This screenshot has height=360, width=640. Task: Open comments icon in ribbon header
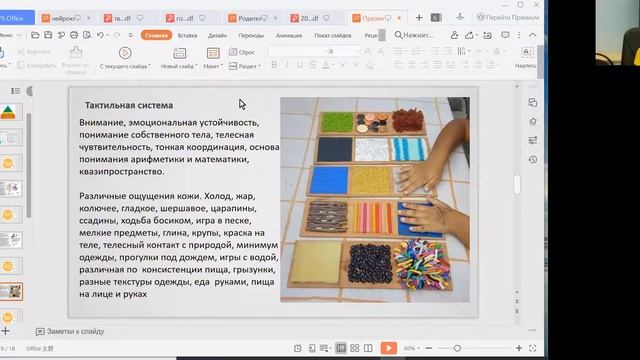tap(505, 35)
